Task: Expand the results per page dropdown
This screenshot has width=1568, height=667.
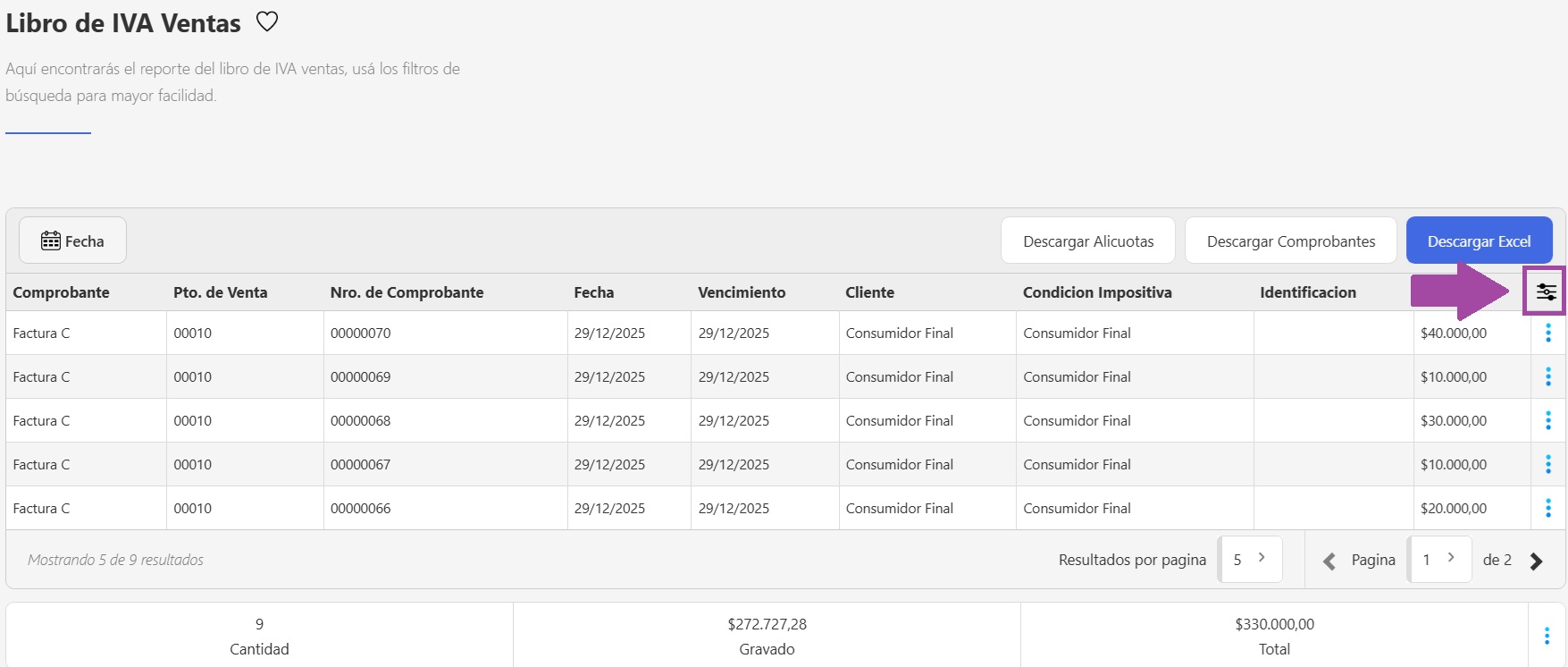Action: [x=1250, y=559]
